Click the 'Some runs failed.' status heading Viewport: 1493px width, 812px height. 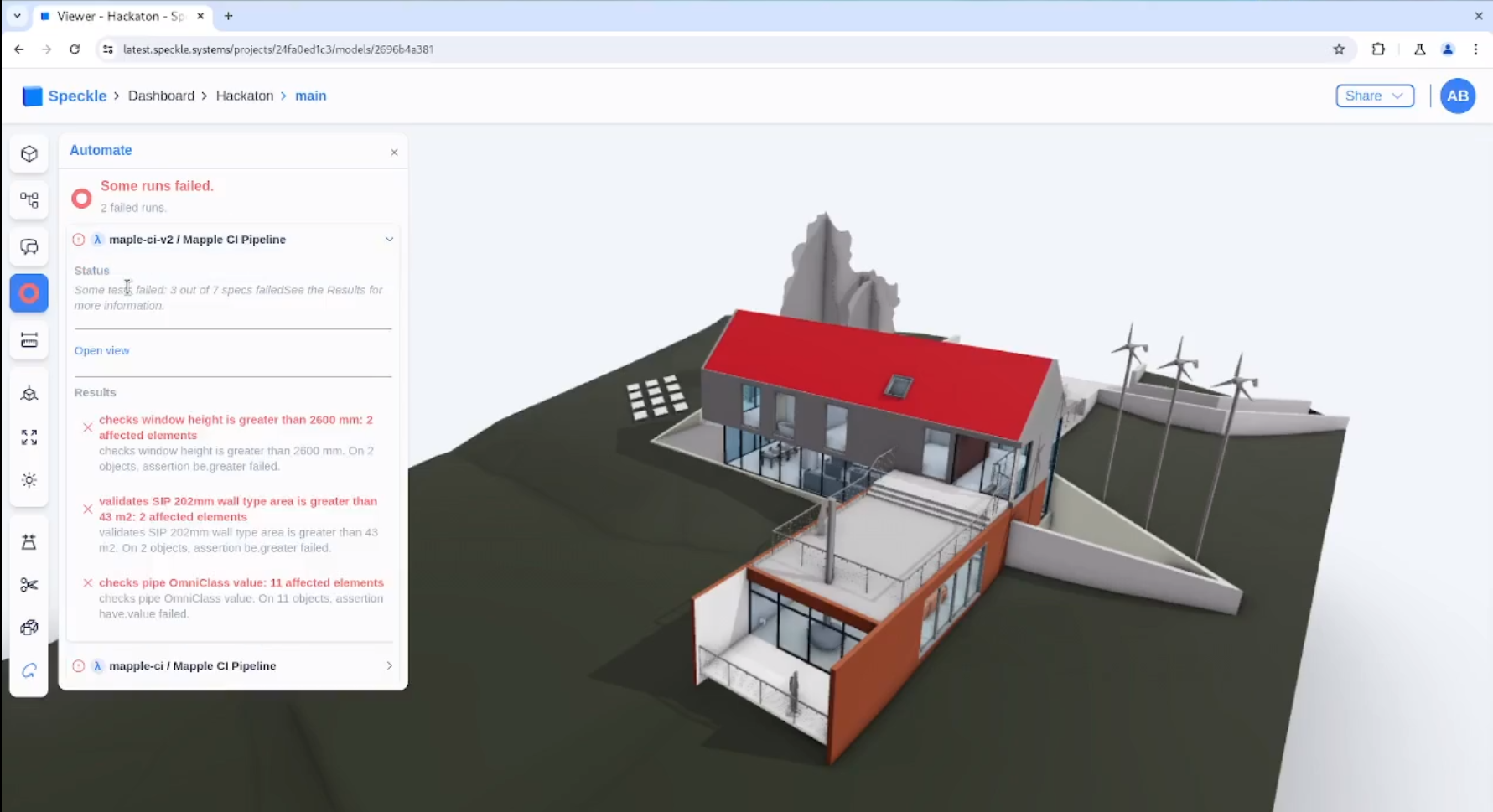(157, 186)
